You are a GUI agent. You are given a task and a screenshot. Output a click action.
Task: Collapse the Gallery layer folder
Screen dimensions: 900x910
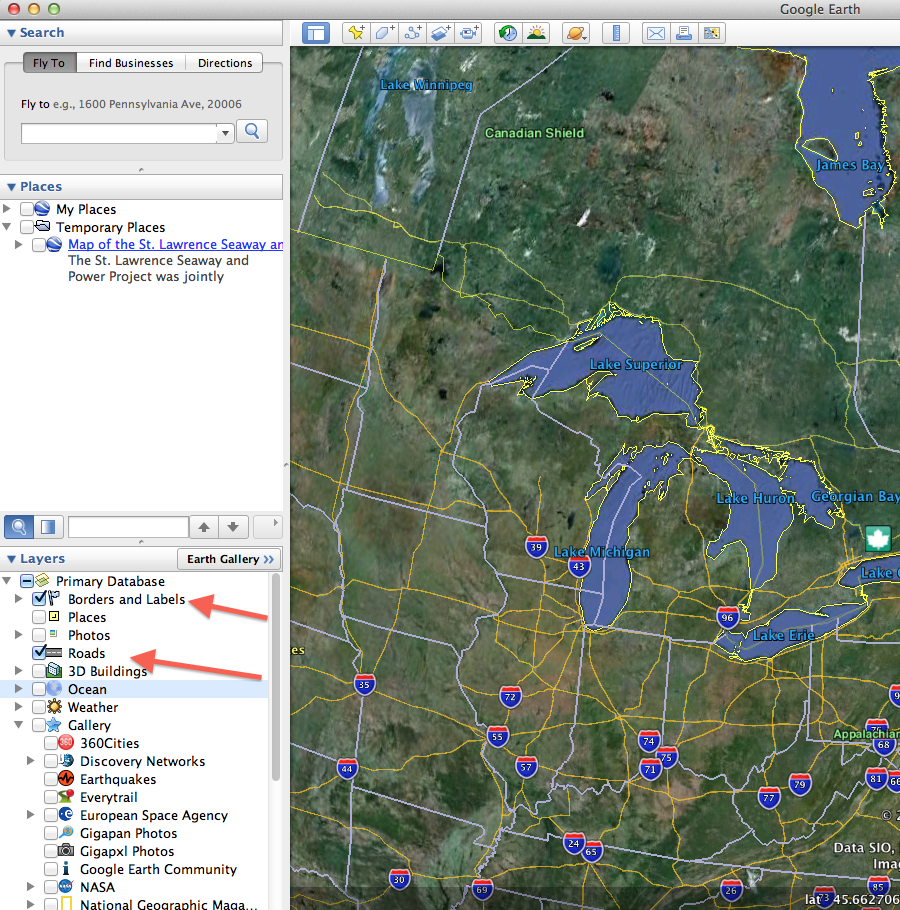tap(19, 725)
